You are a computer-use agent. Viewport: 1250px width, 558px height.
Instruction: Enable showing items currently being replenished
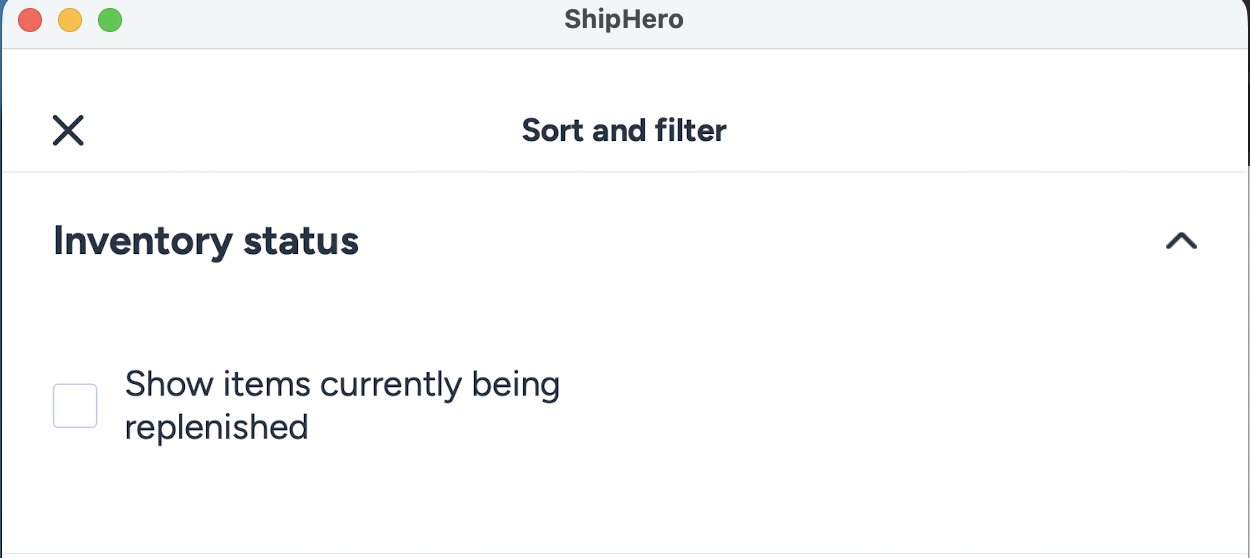pyautogui.click(x=75, y=406)
